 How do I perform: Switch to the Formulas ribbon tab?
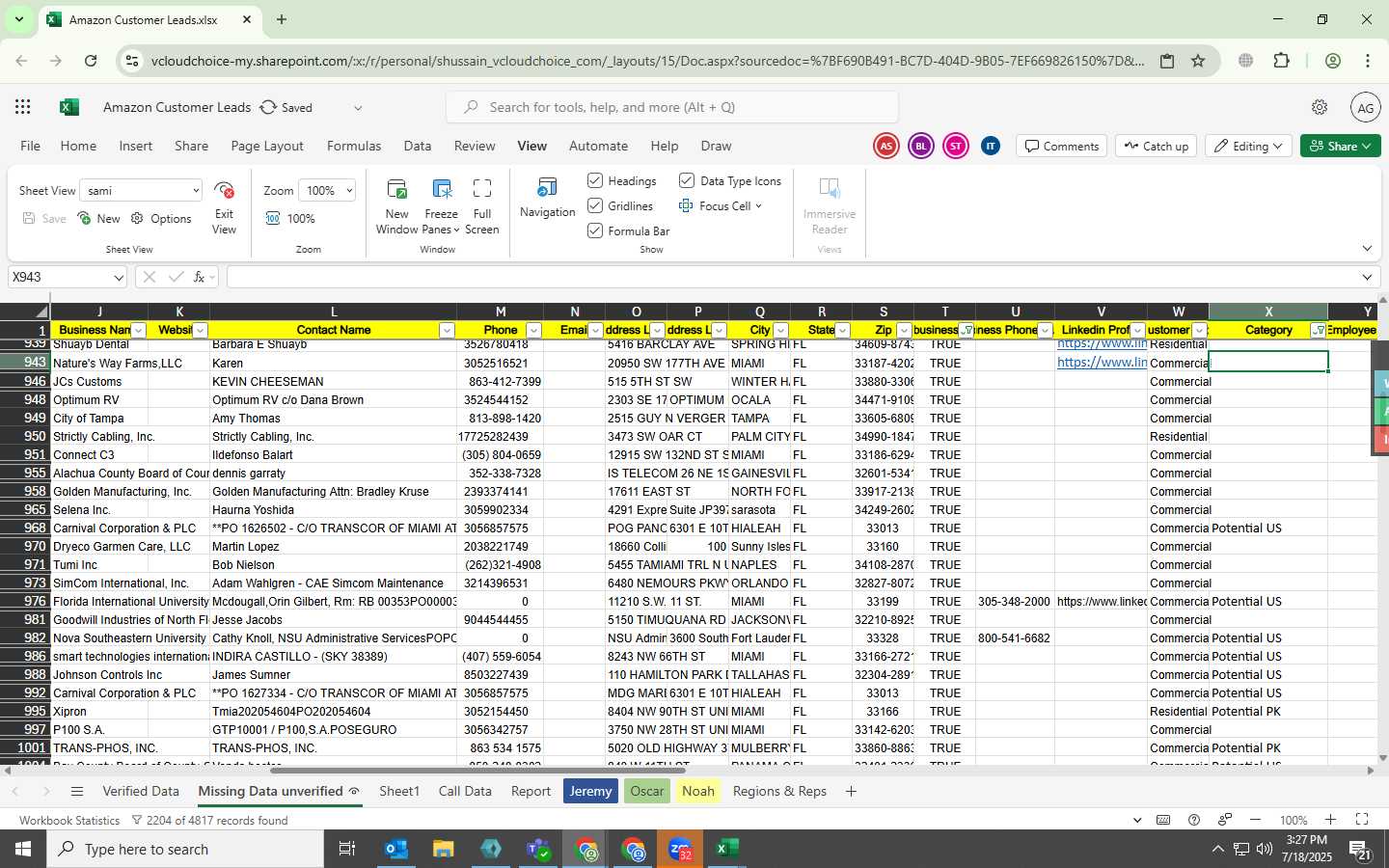(354, 146)
